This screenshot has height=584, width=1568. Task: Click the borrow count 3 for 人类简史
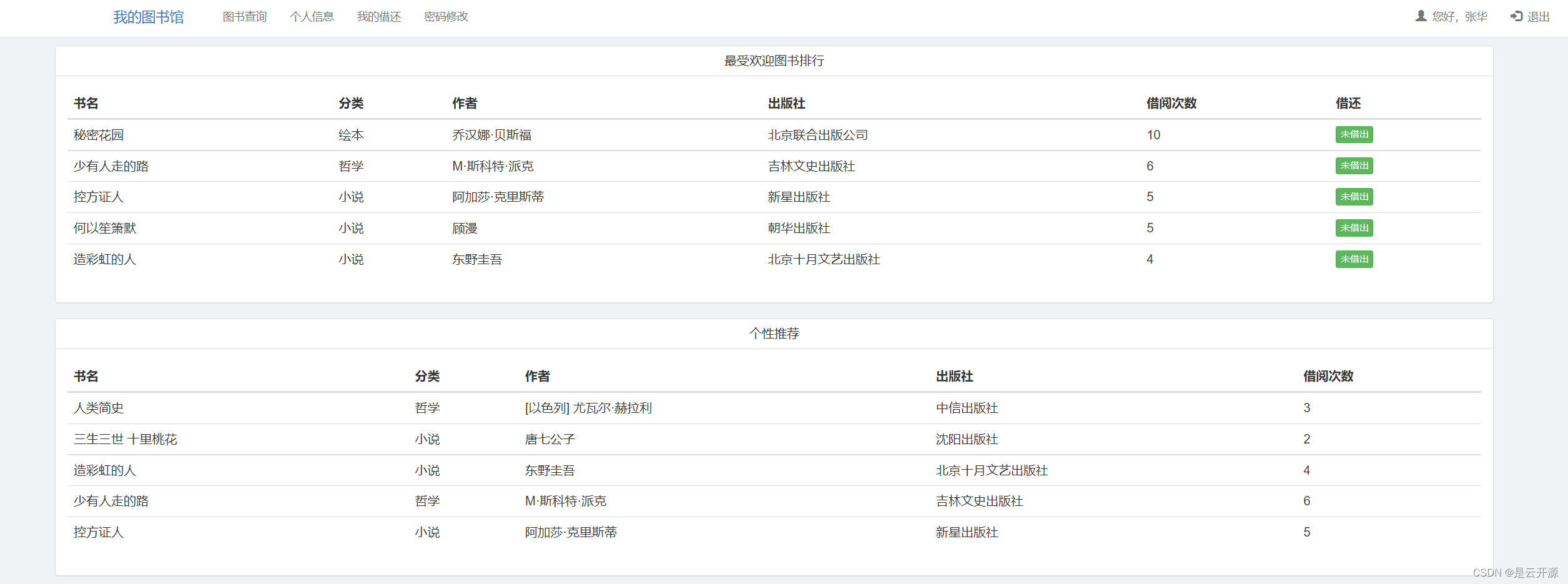[x=1306, y=408]
